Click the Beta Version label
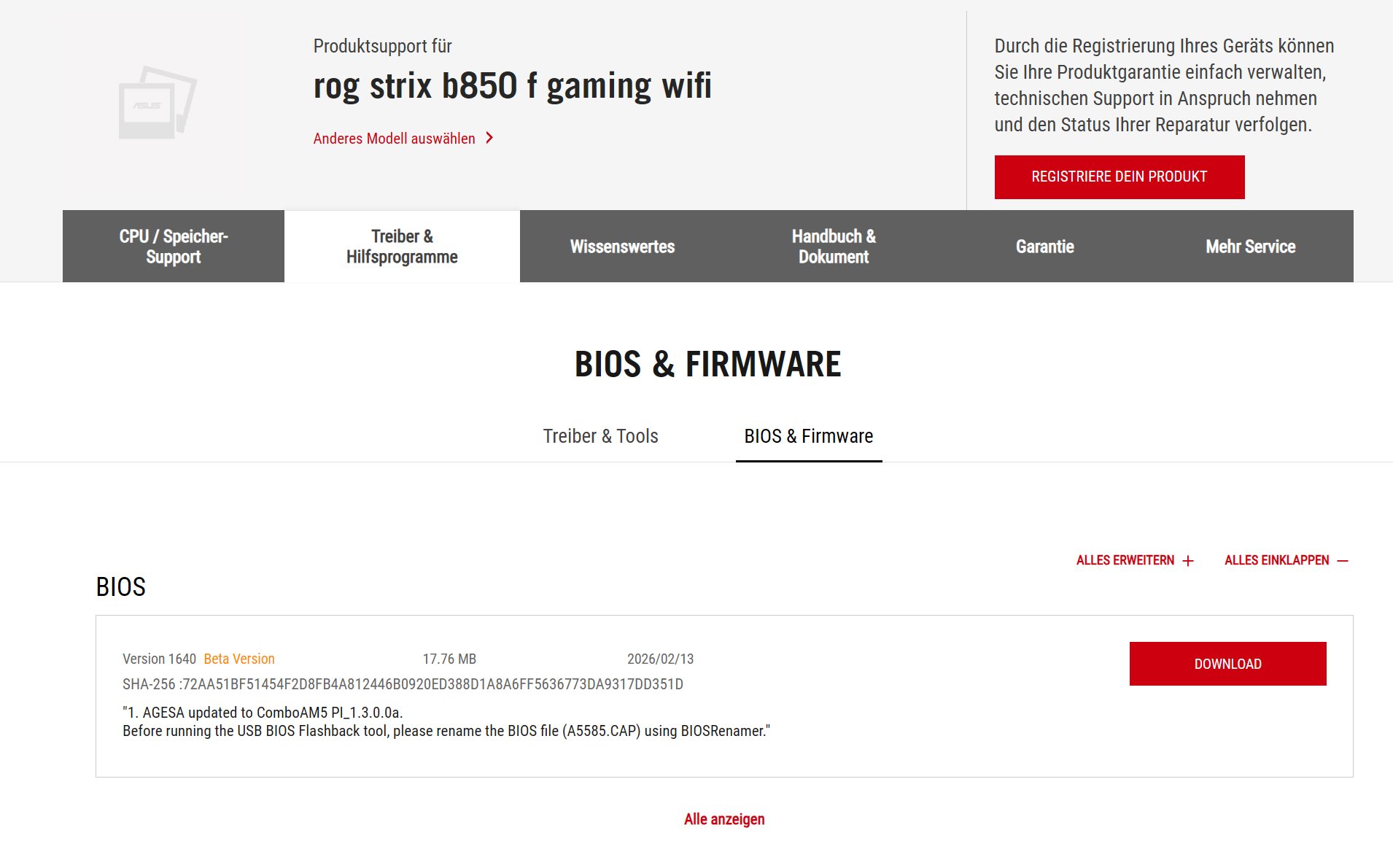The image size is (1393, 868). 239,659
